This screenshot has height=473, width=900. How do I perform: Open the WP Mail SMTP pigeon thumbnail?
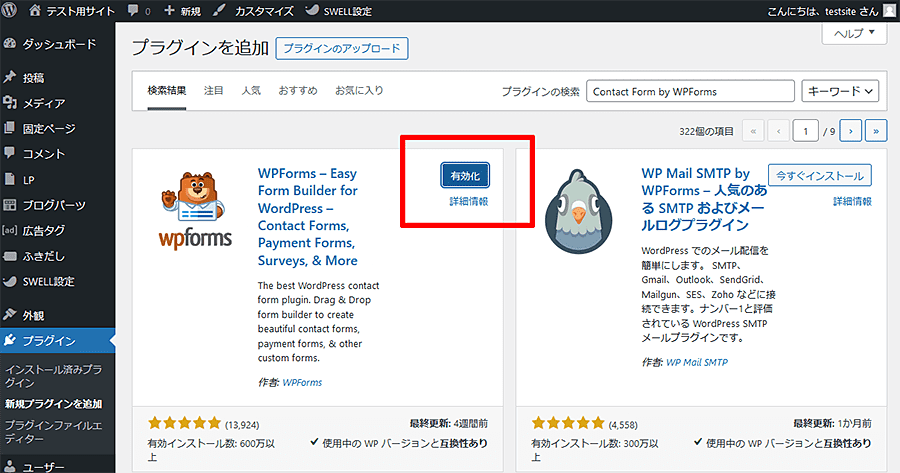579,211
